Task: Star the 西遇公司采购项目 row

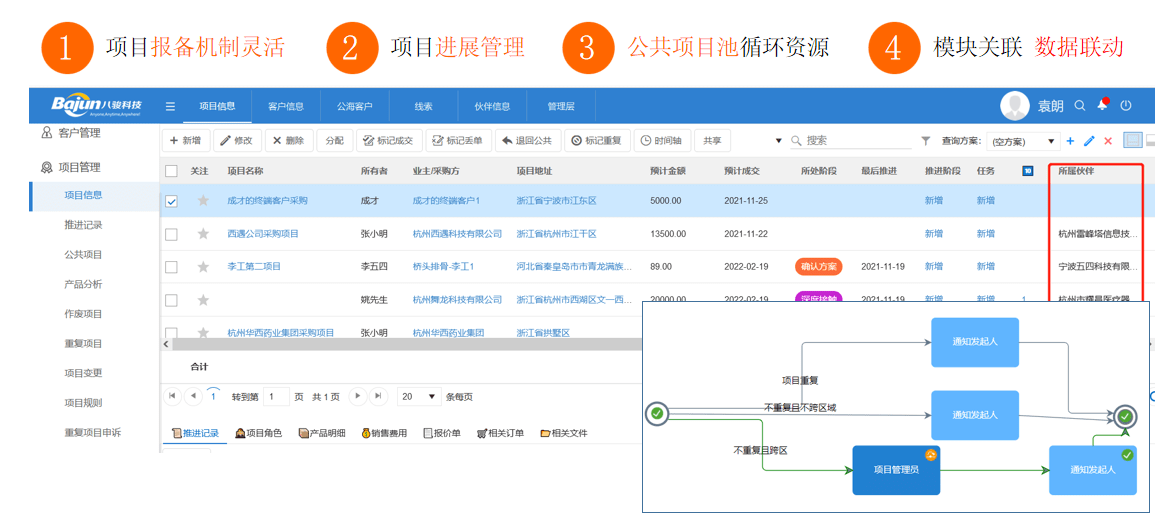Action: 203,234
